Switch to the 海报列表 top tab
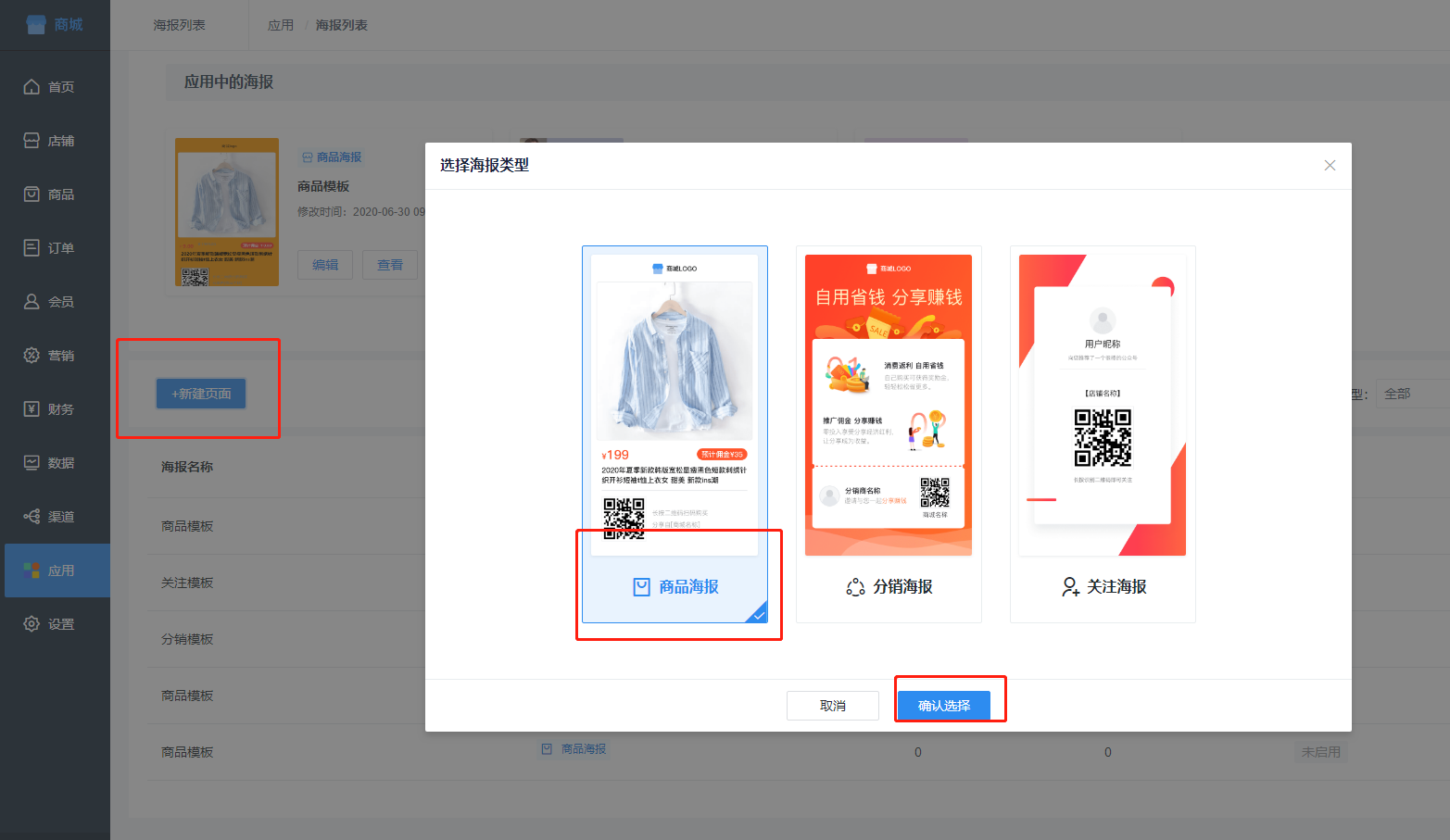Screen dimensions: 1450x840 coord(180,25)
